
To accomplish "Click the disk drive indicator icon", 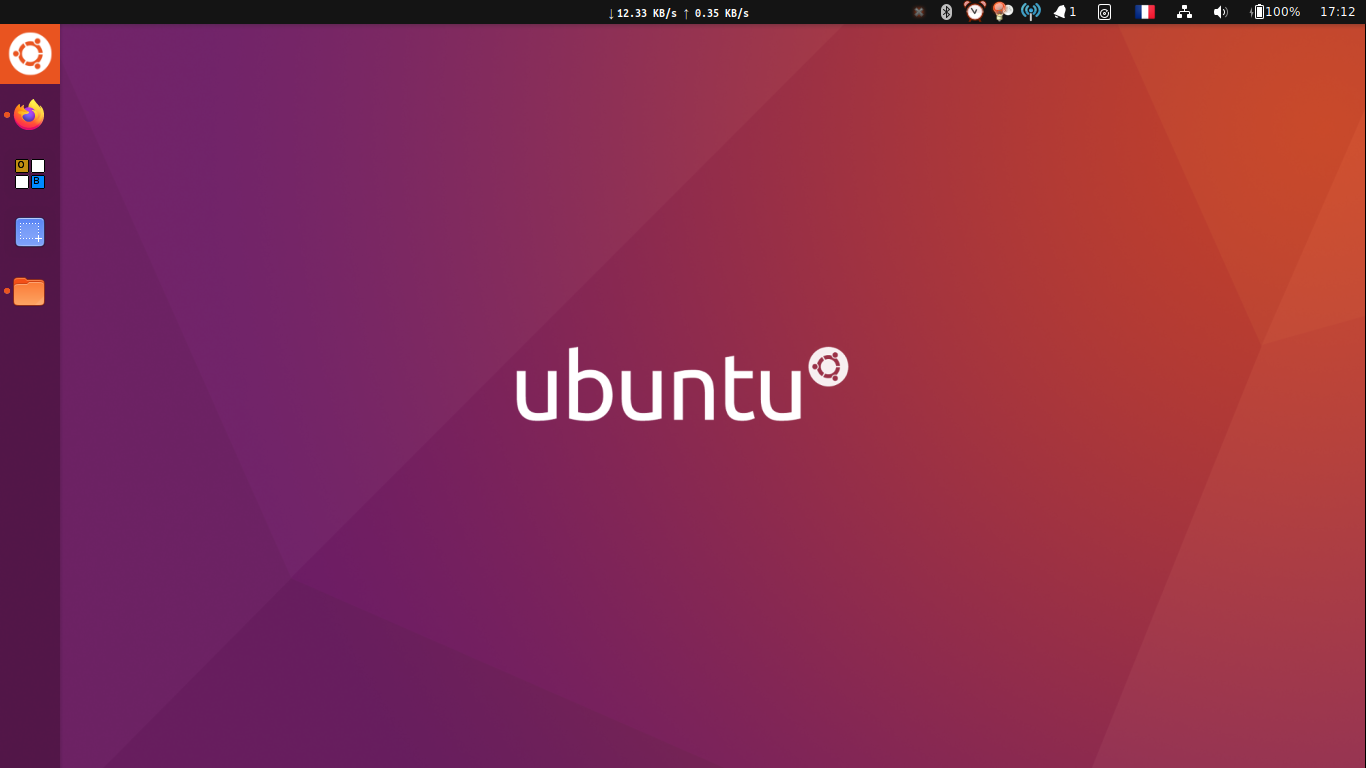I will 1104,12.
